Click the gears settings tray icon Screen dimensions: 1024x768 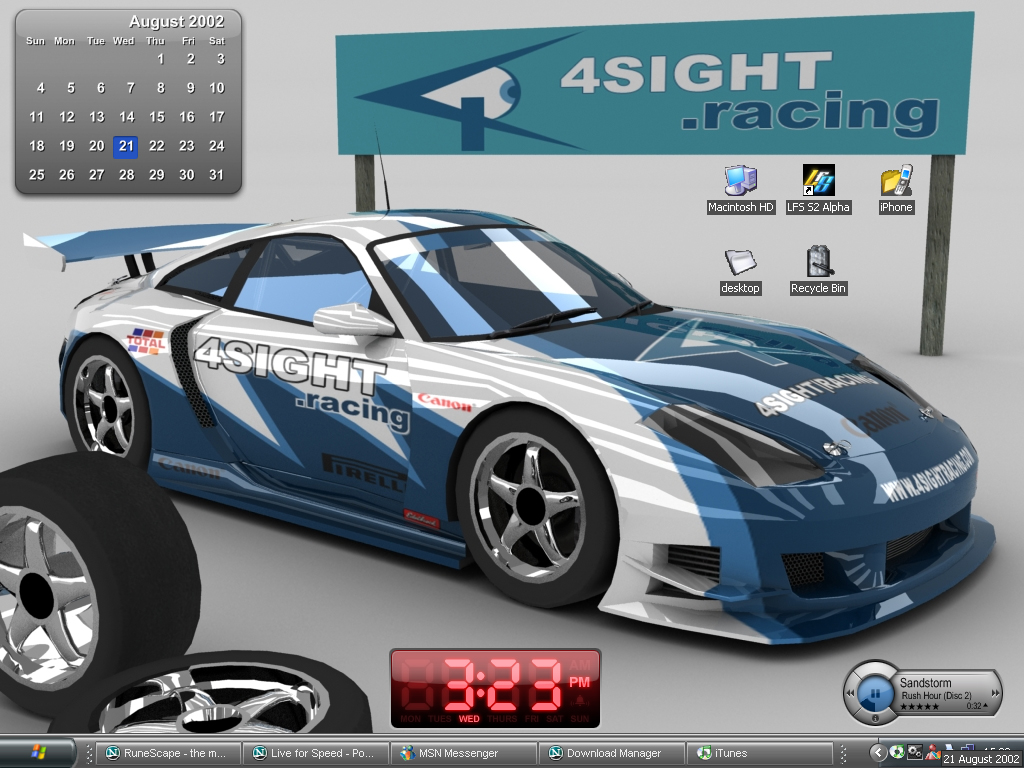[915, 752]
